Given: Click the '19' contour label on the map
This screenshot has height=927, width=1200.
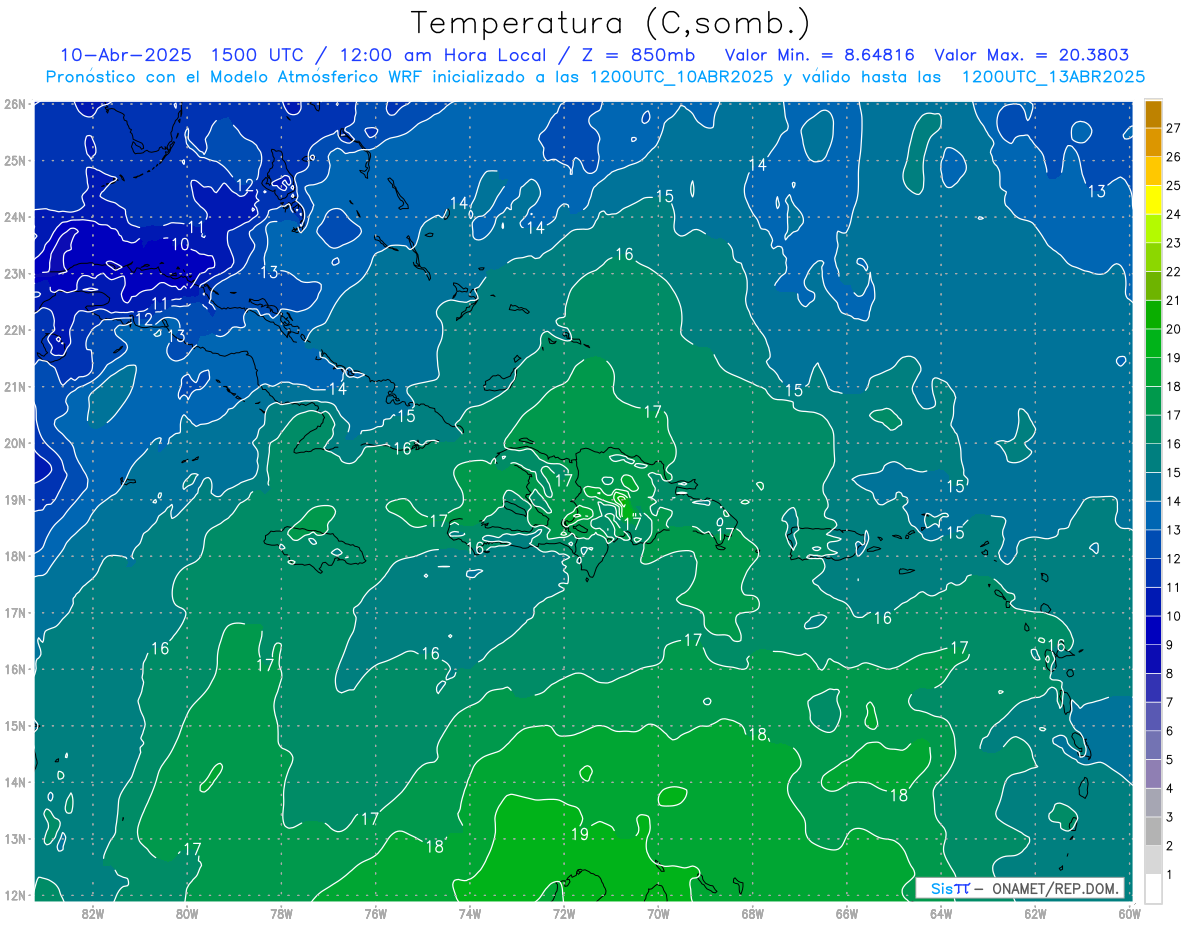Looking at the screenshot, I should coord(580,834).
